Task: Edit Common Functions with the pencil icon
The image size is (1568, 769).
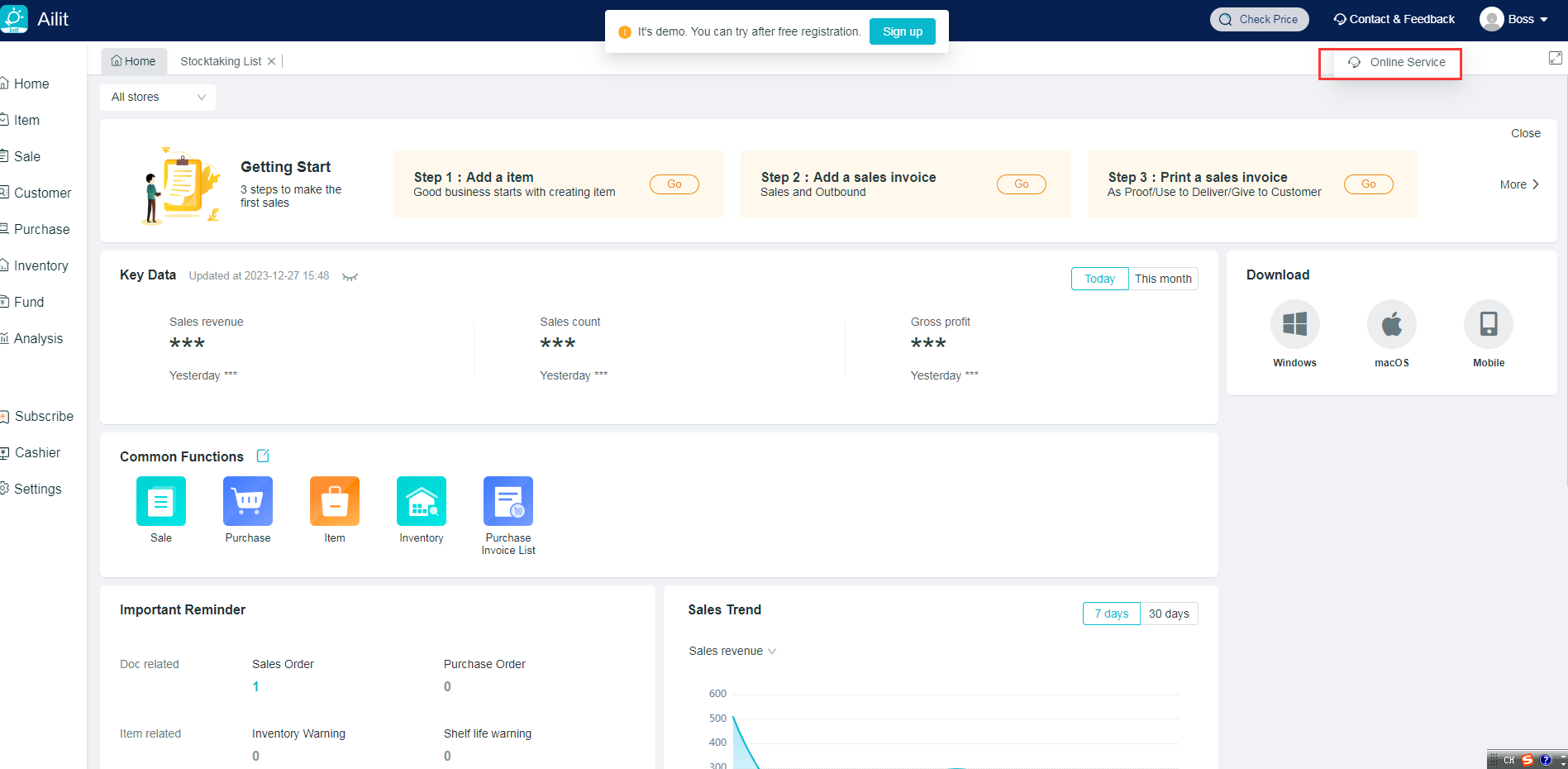Action: [263, 456]
